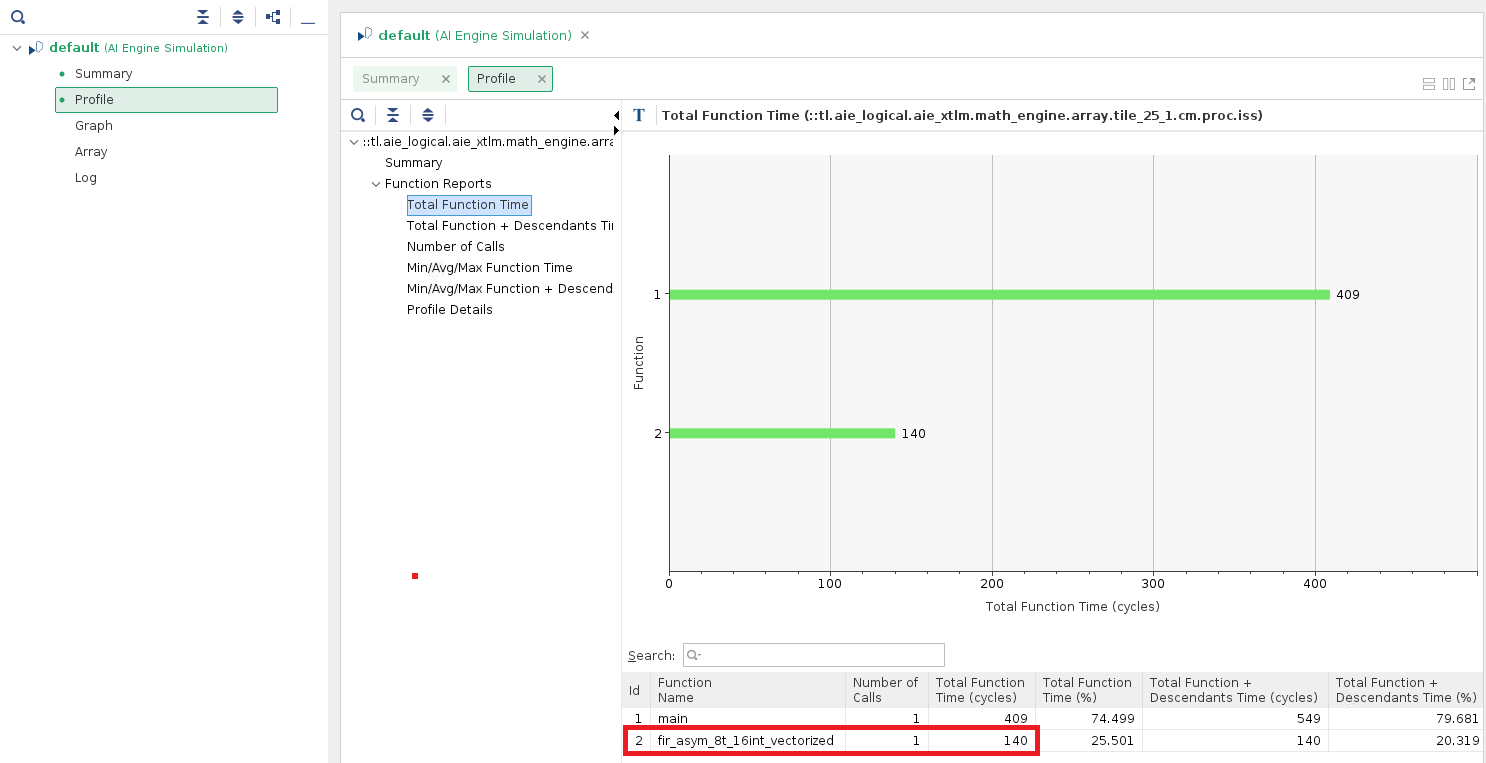
Task: Switch to vertical split layout view
Action: pyautogui.click(x=1449, y=84)
